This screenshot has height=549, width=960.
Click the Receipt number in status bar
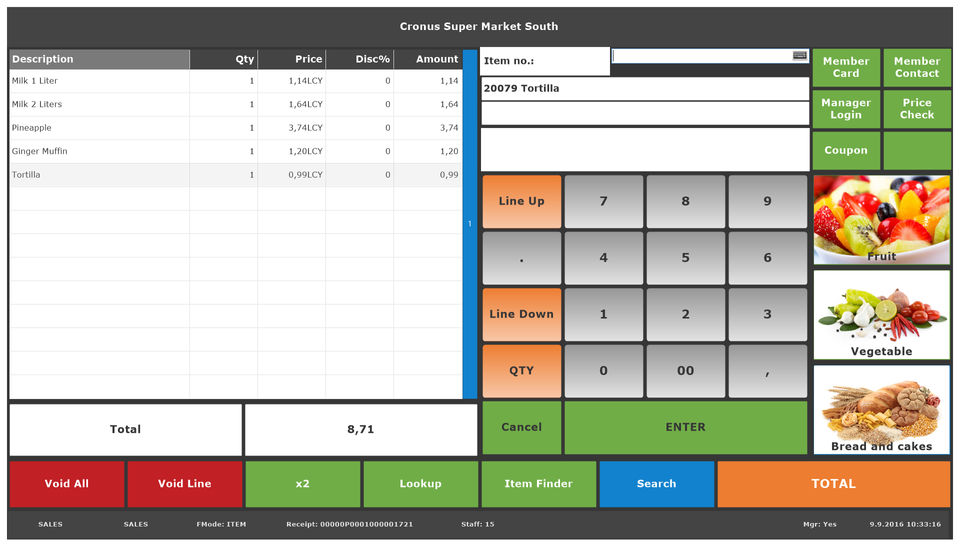(350, 525)
